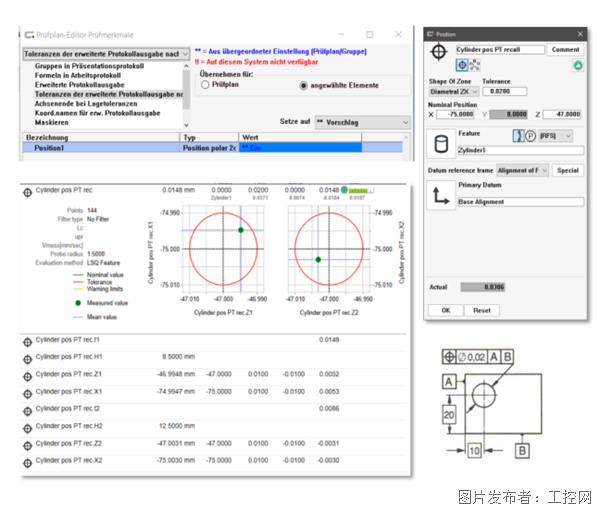Open the Setze auf Vorschlag dropdown
Screen dimensions: 600x512
tap(361, 122)
